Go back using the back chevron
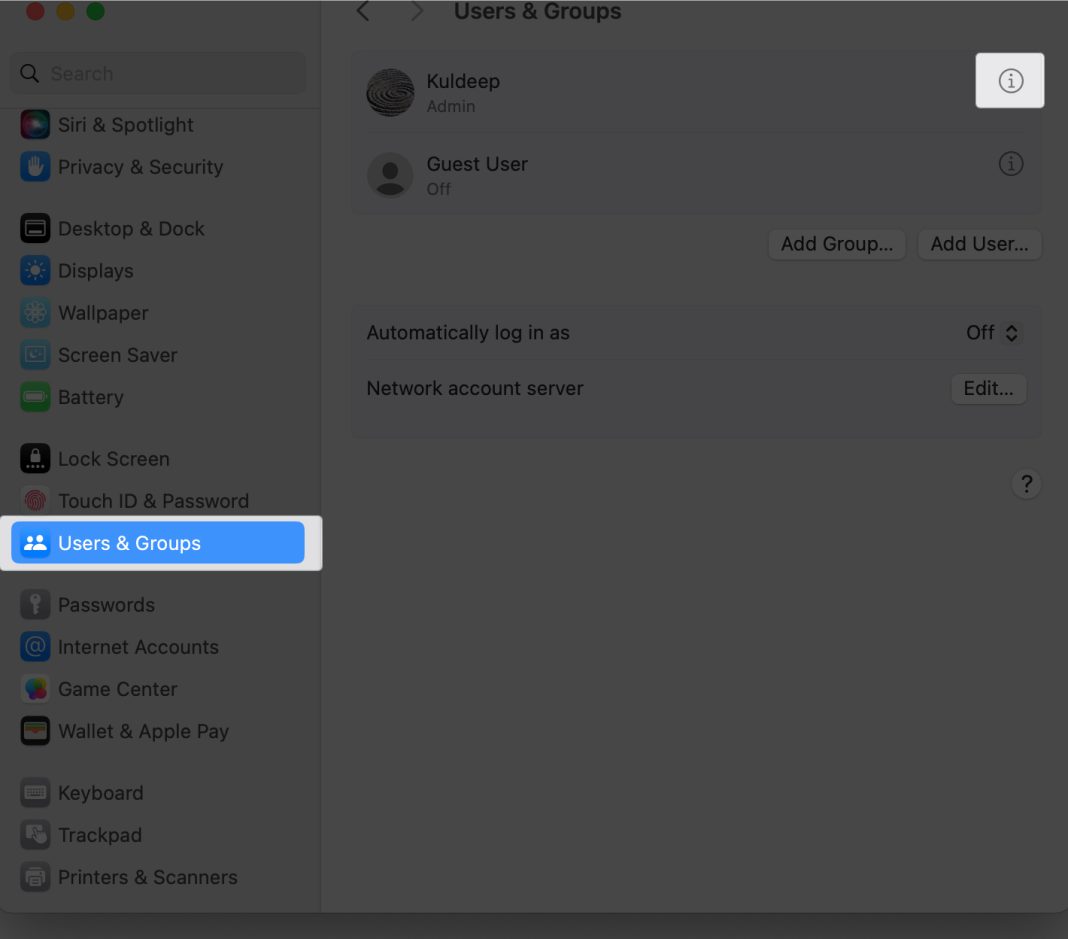This screenshot has width=1068, height=939. click(363, 12)
